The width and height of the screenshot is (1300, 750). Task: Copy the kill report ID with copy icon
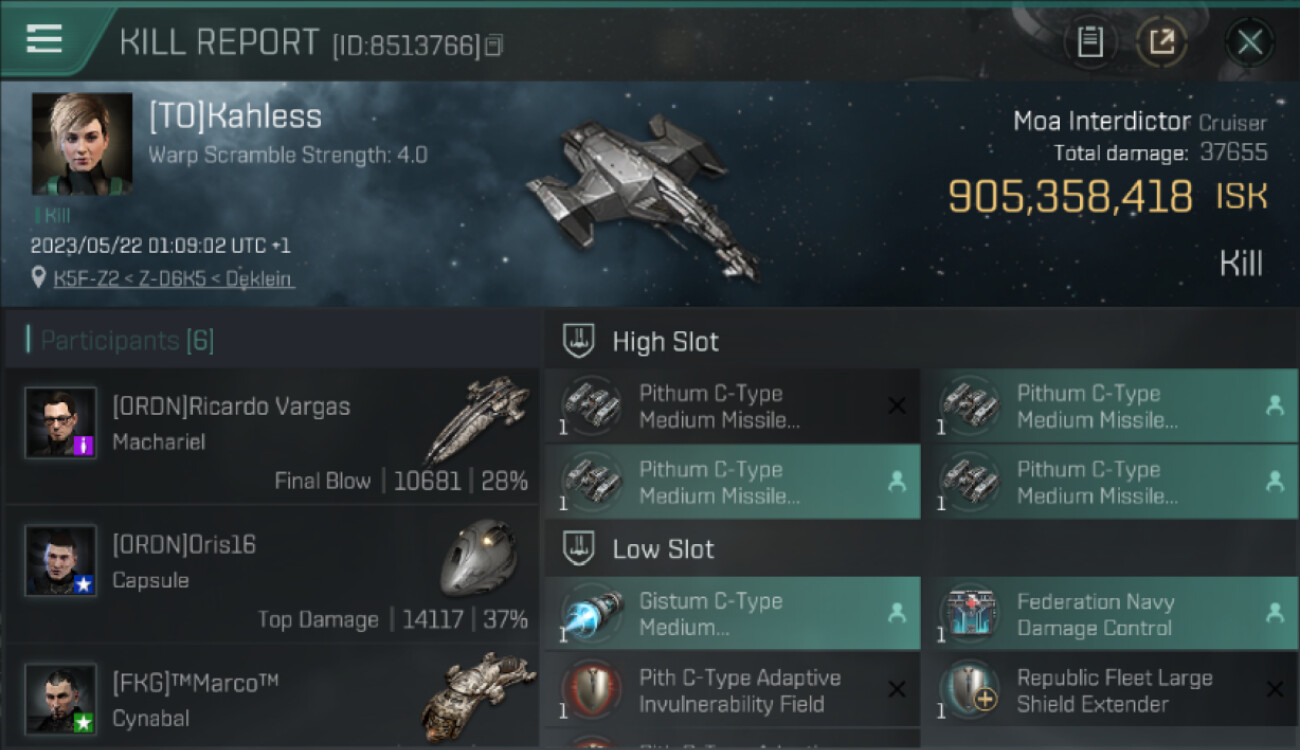(x=494, y=46)
